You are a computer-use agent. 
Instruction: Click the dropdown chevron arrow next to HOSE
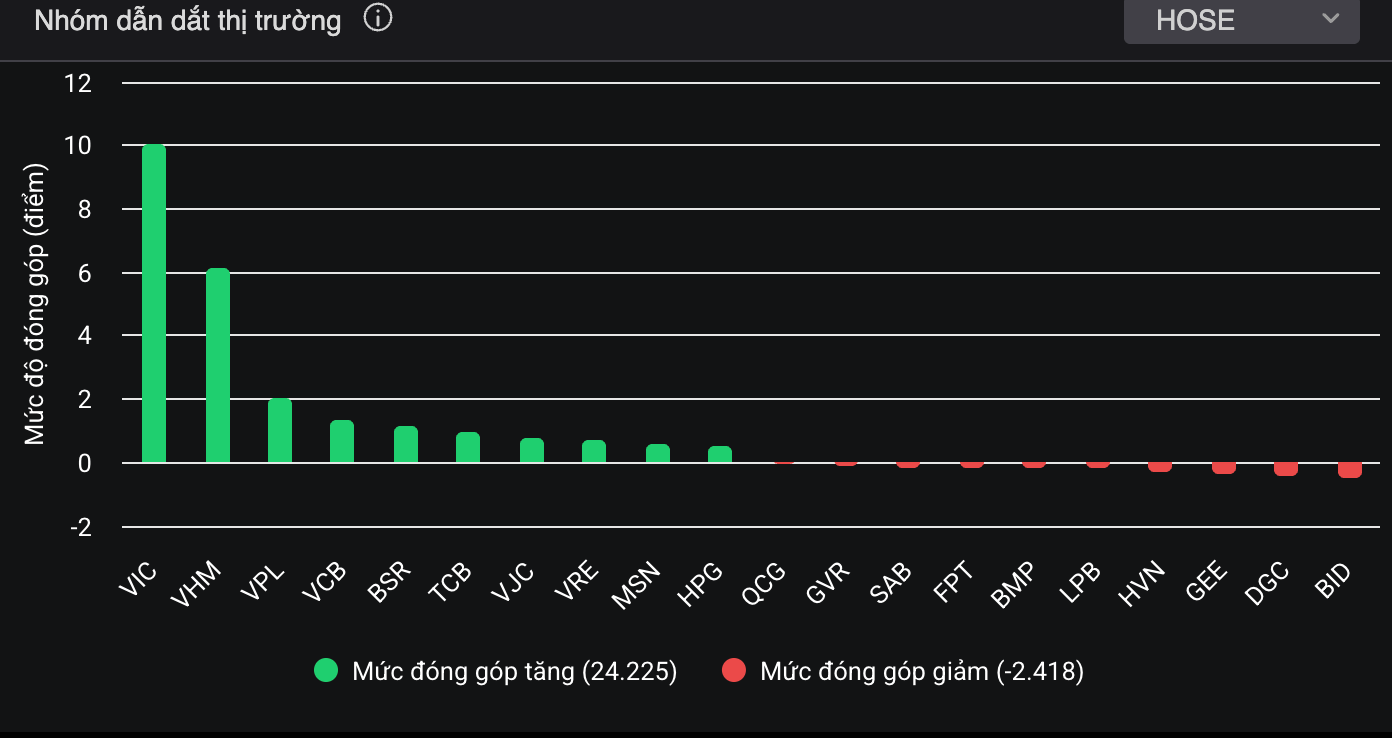[x=1330, y=19]
